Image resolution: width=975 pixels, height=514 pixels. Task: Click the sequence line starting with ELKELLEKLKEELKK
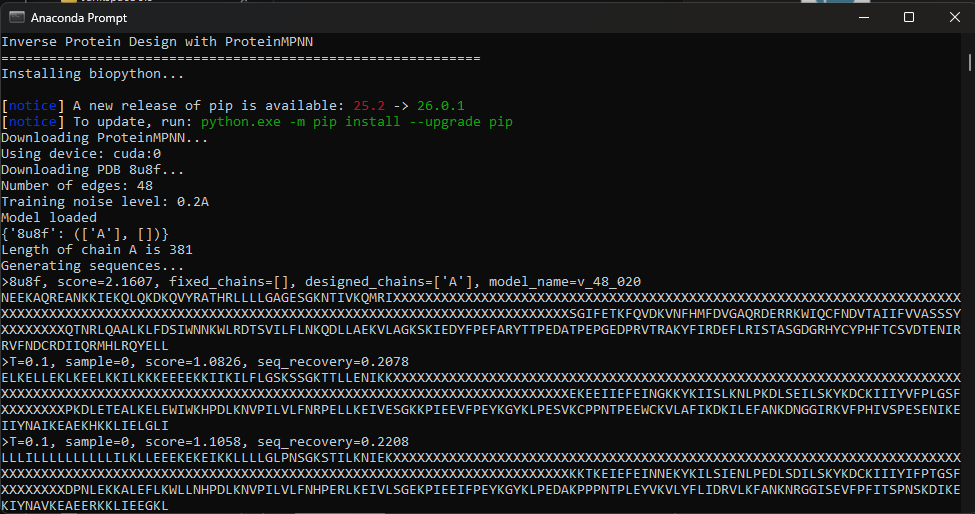(481, 378)
